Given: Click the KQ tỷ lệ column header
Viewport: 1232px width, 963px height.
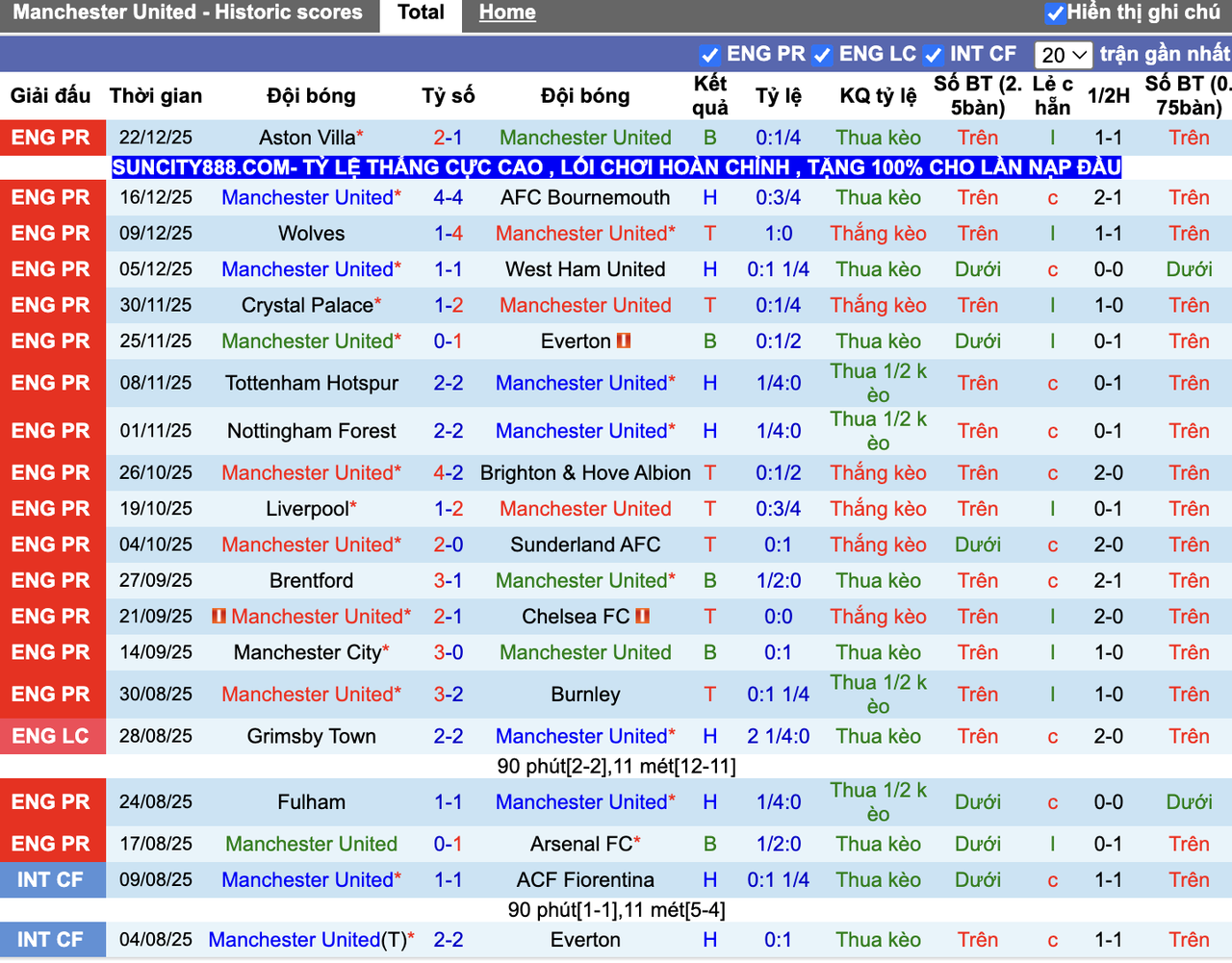Looking at the screenshot, I should coord(878,96).
